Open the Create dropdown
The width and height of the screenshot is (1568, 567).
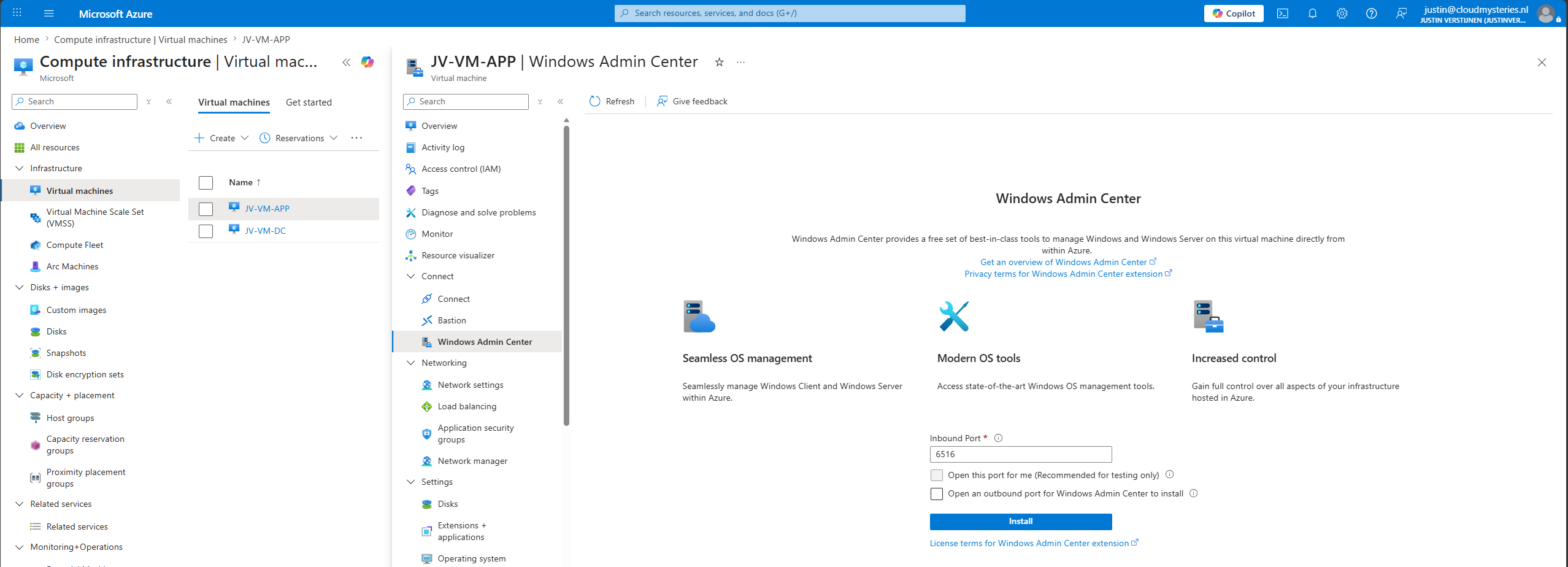coord(221,138)
